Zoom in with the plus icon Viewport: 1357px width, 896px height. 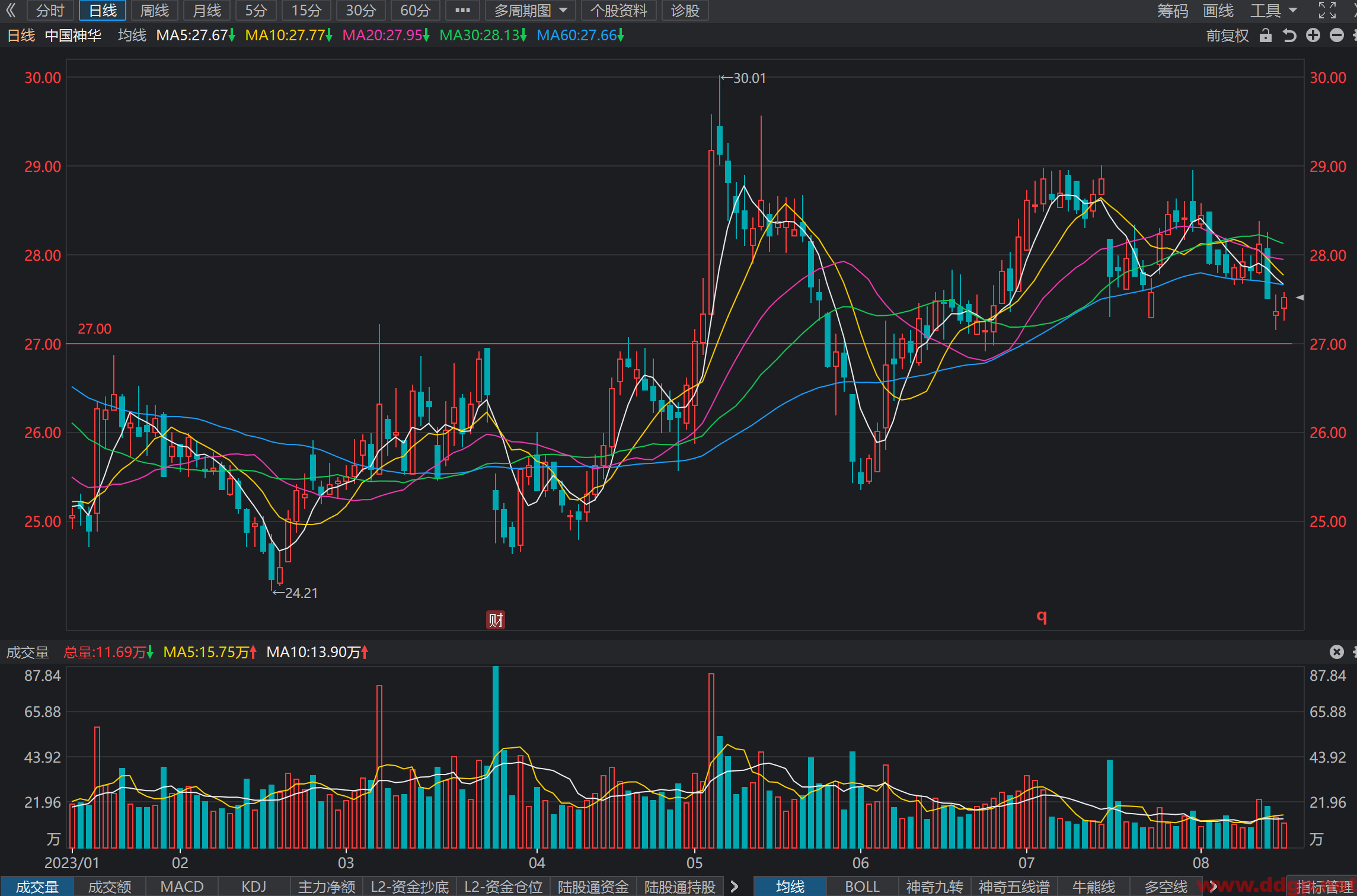click(1313, 36)
